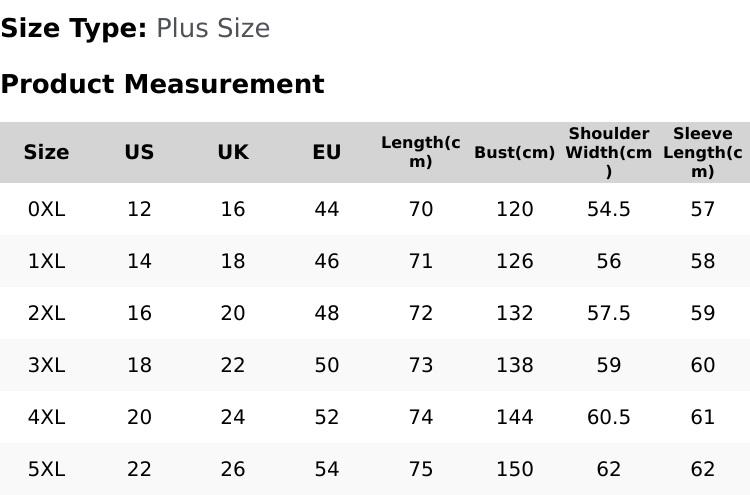Click the US column header
Screen dimensions: 750x495
point(139,152)
